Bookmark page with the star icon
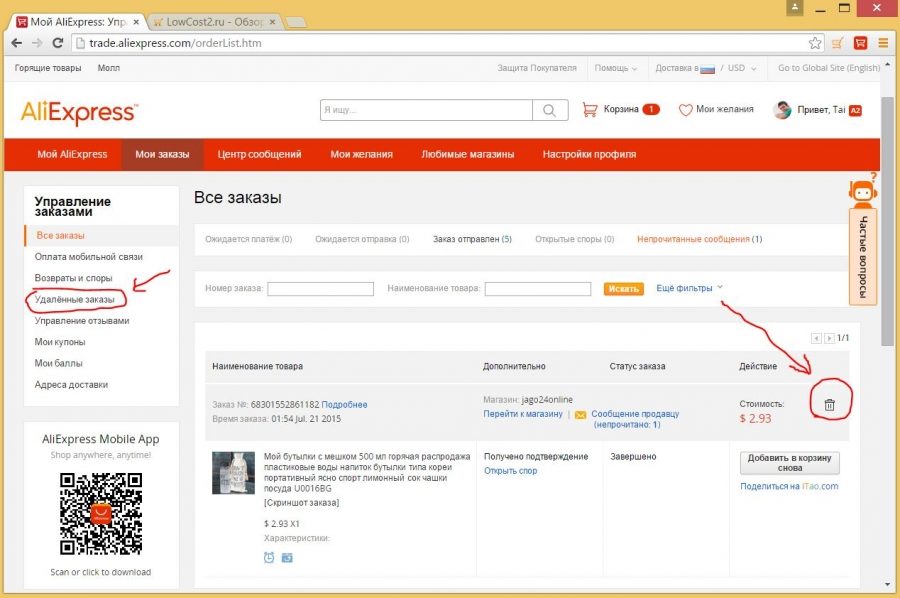The image size is (900, 598). (x=815, y=43)
